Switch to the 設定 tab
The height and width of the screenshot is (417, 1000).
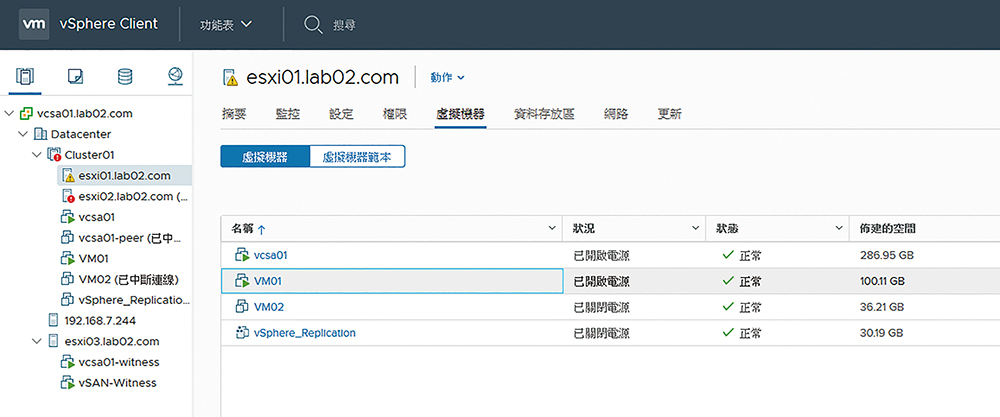341,114
